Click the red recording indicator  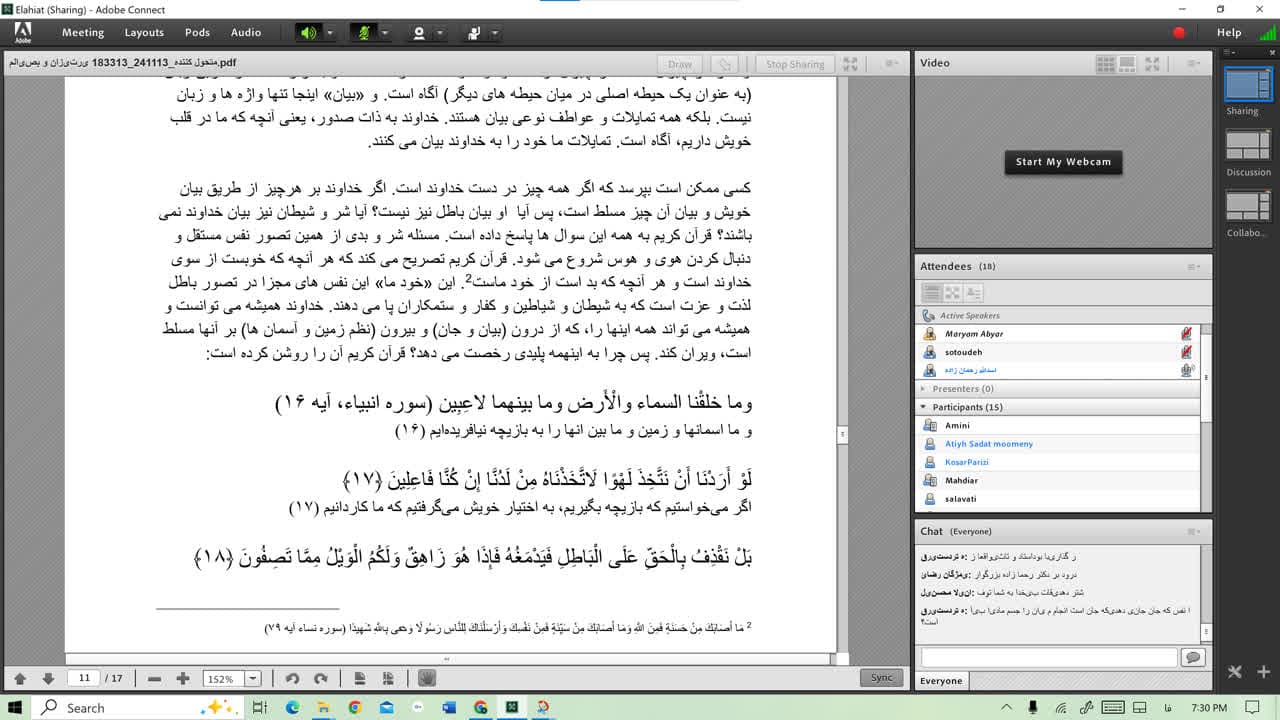[1179, 32]
